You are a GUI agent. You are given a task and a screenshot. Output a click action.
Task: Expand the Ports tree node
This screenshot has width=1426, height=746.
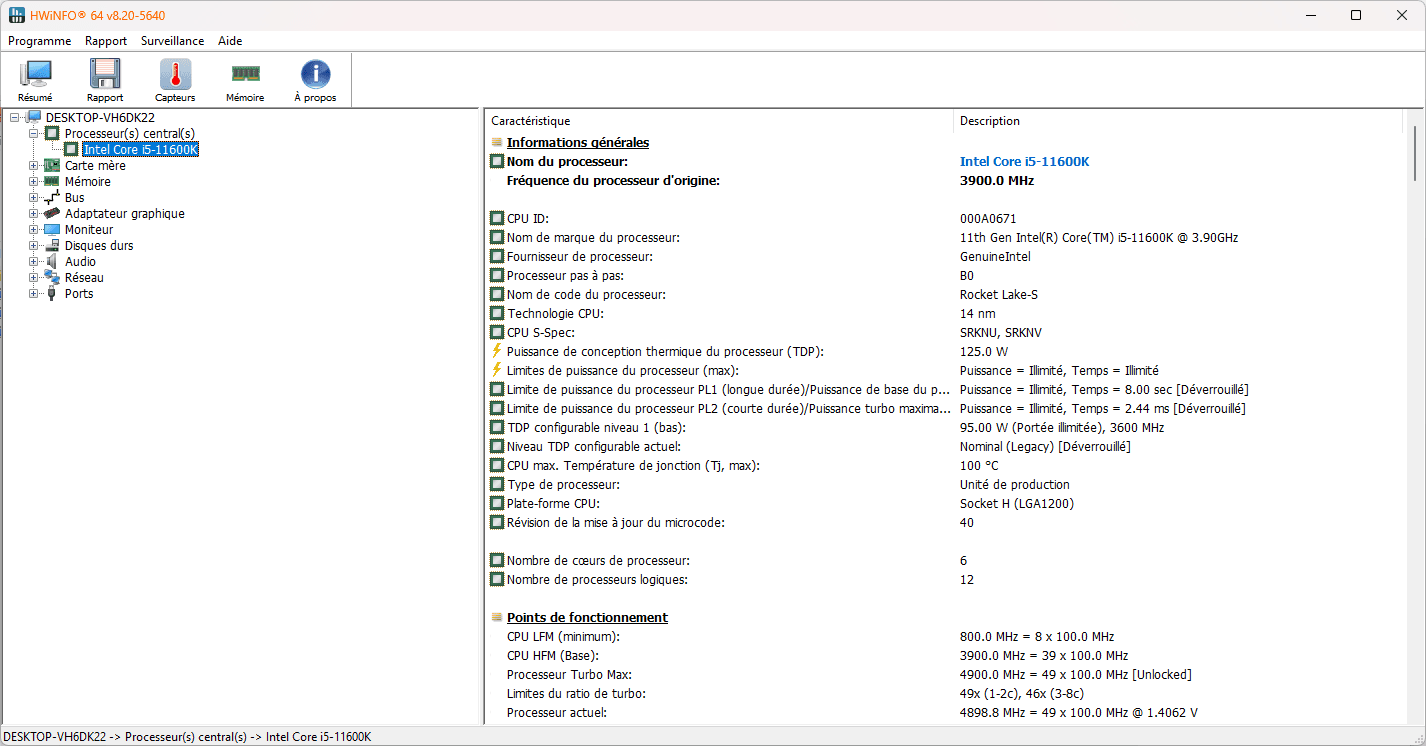(x=34, y=294)
